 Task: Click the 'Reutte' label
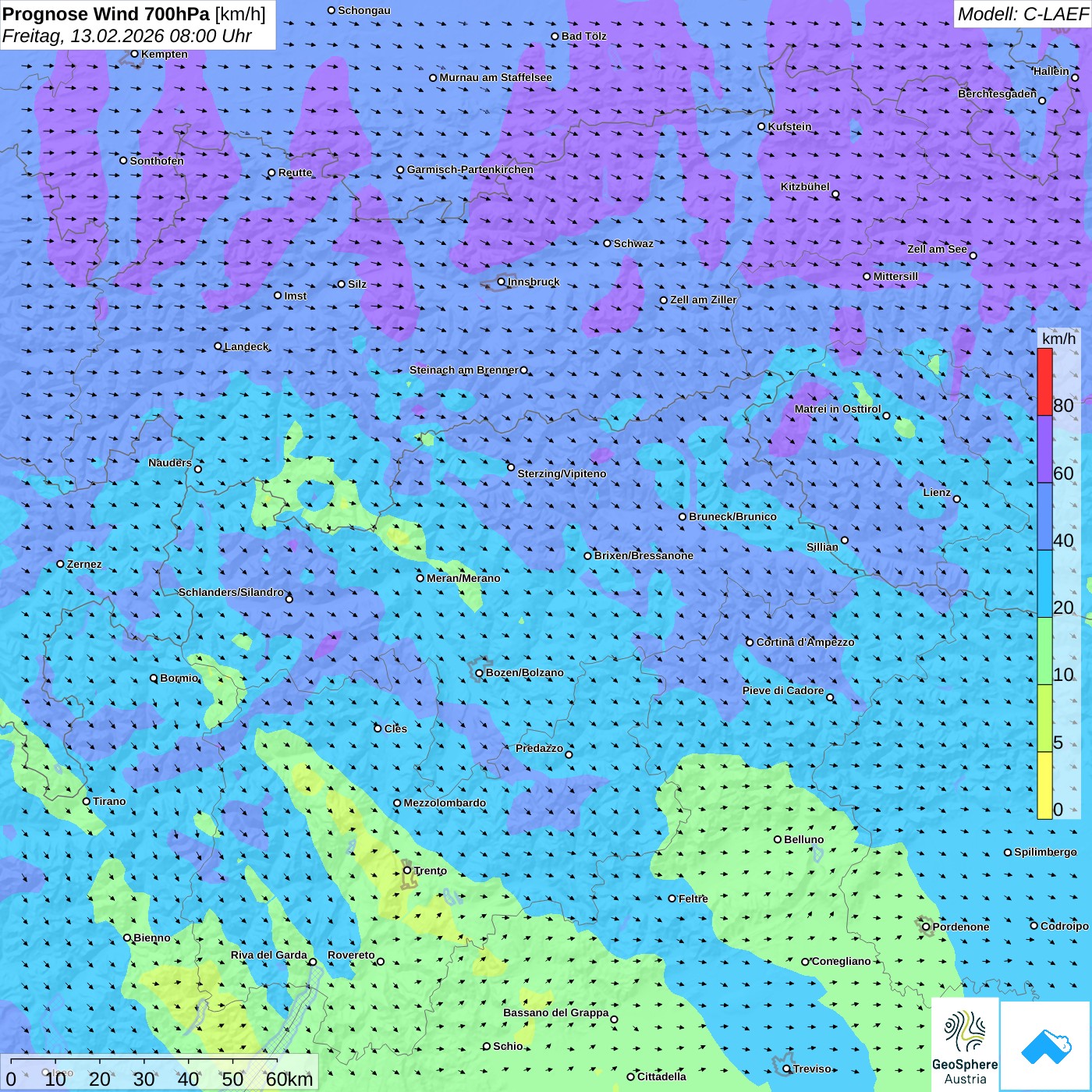[296, 172]
